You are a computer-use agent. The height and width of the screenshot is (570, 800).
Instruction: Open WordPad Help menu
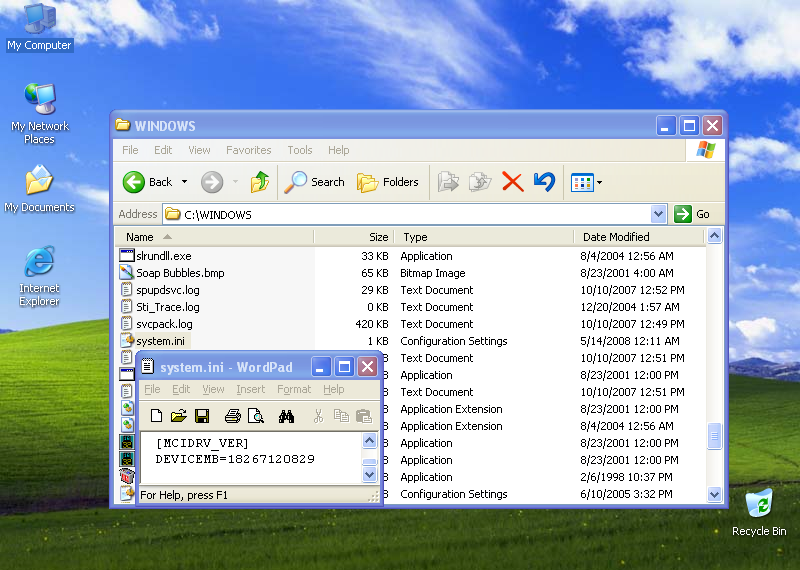334,389
